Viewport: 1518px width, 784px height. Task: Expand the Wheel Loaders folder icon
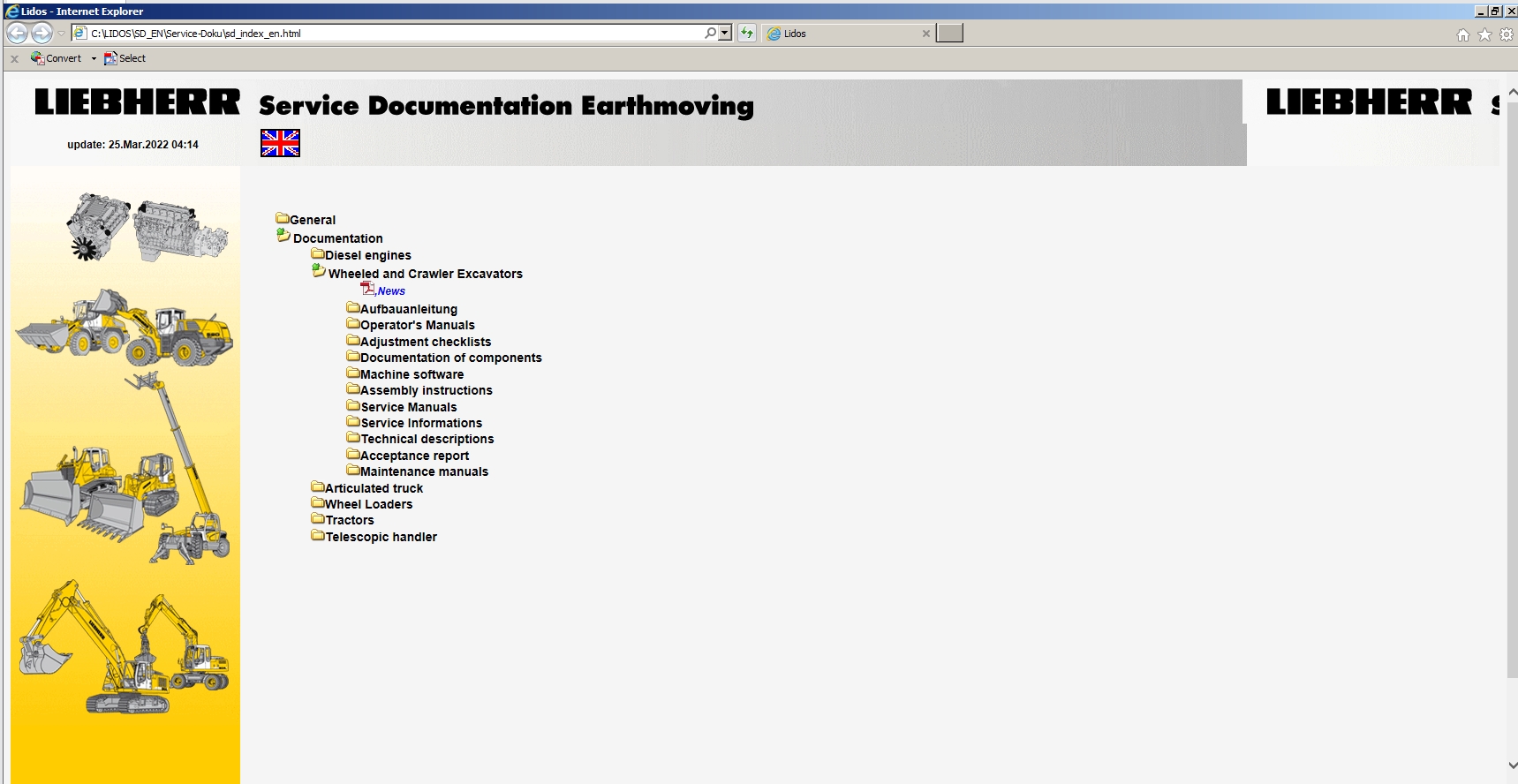[318, 502]
